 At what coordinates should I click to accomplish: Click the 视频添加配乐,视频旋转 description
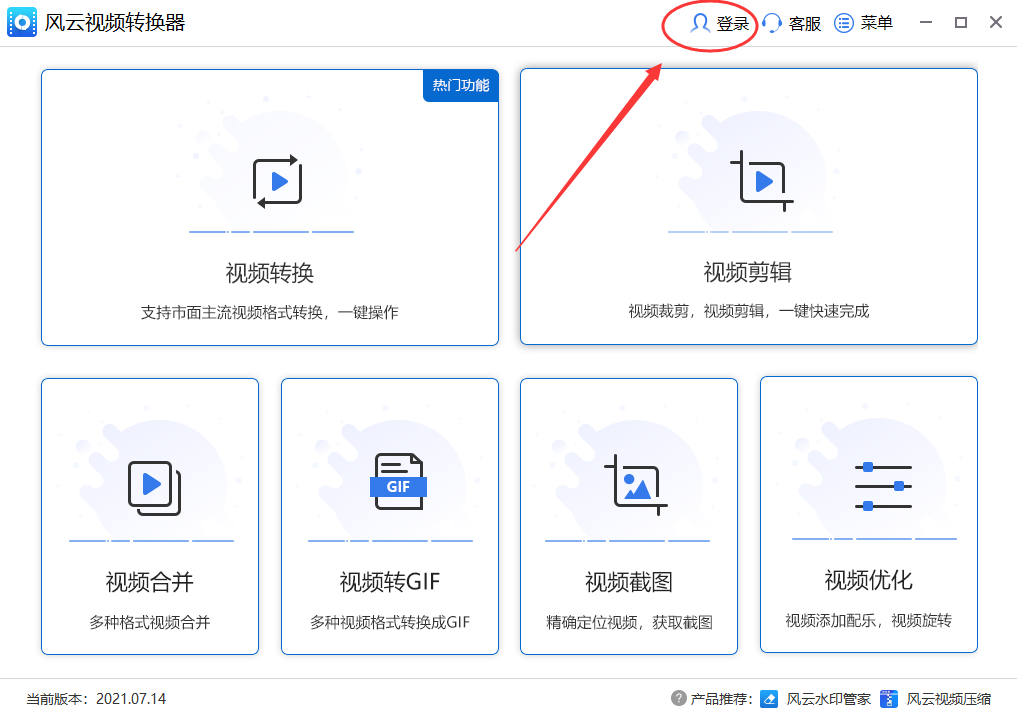tap(868, 621)
